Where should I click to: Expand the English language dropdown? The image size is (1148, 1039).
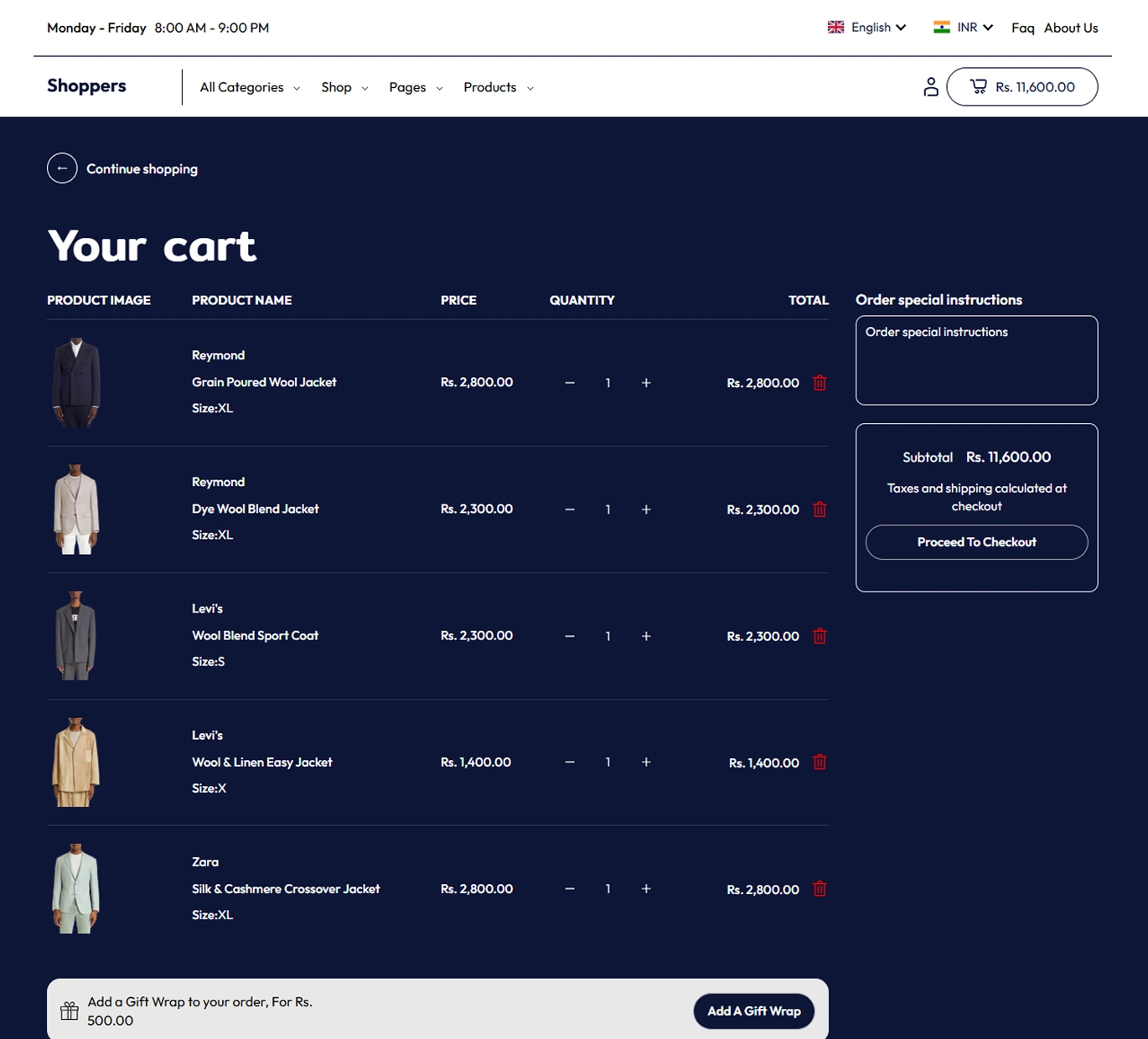point(867,28)
